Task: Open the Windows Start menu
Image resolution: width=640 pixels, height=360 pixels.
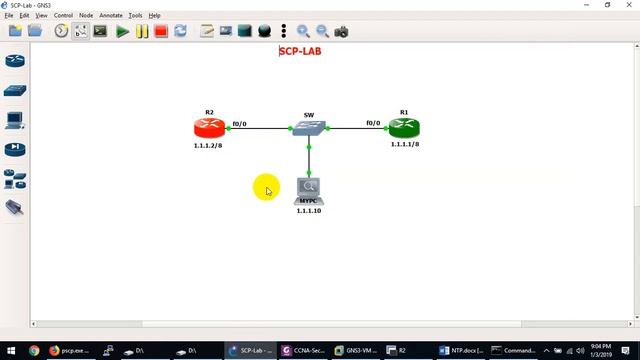Action: coord(11,351)
